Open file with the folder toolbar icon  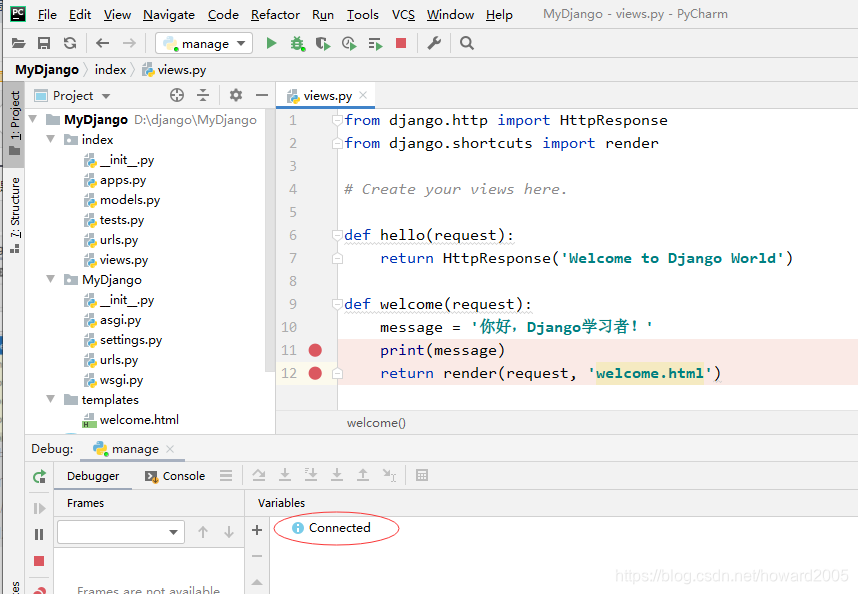pyautogui.click(x=19, y=43)
